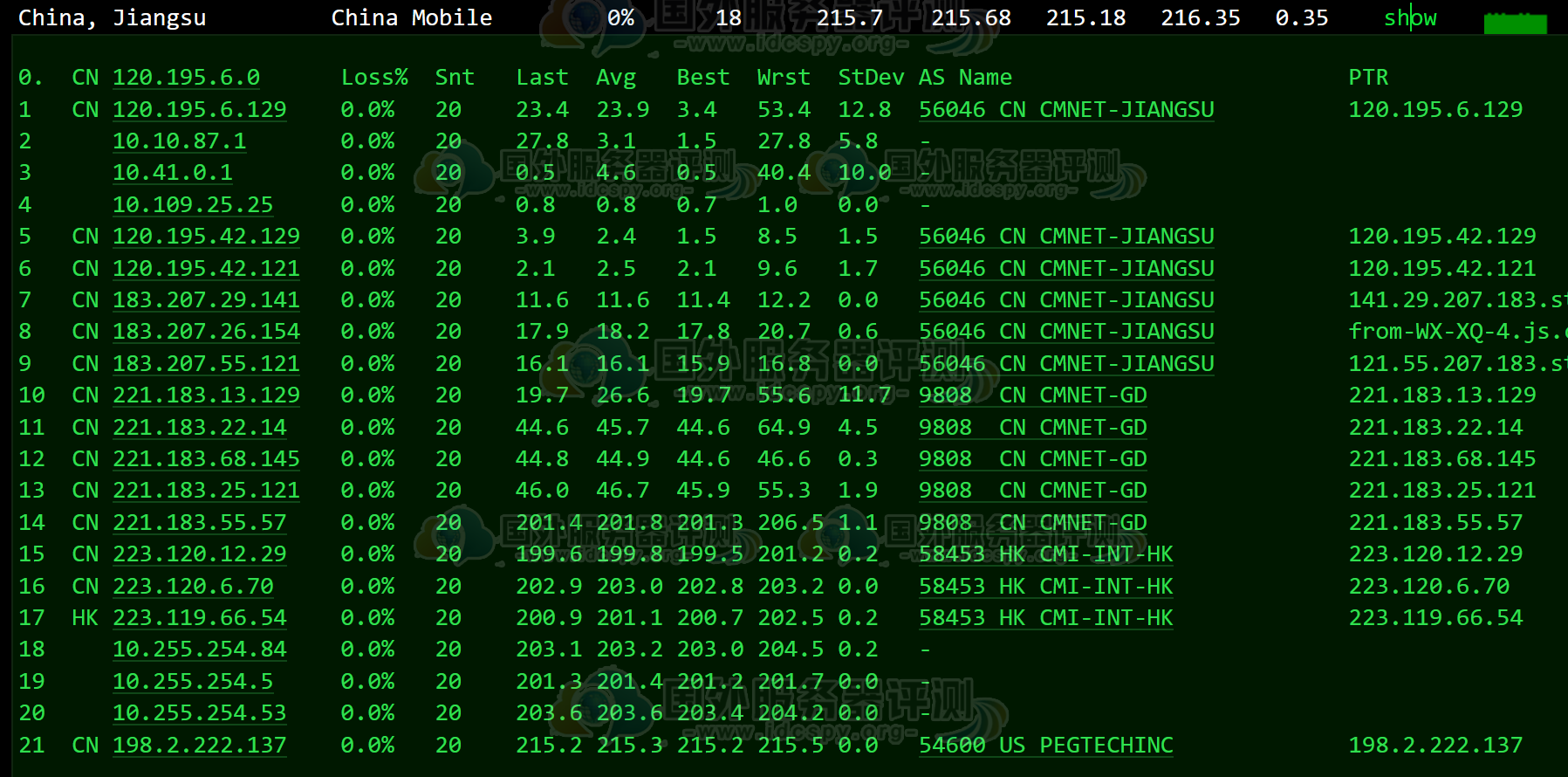Viewport: 1568px width, 777px height.
Task: Select worst latency 216.35 in top row
Action: 1201,18
